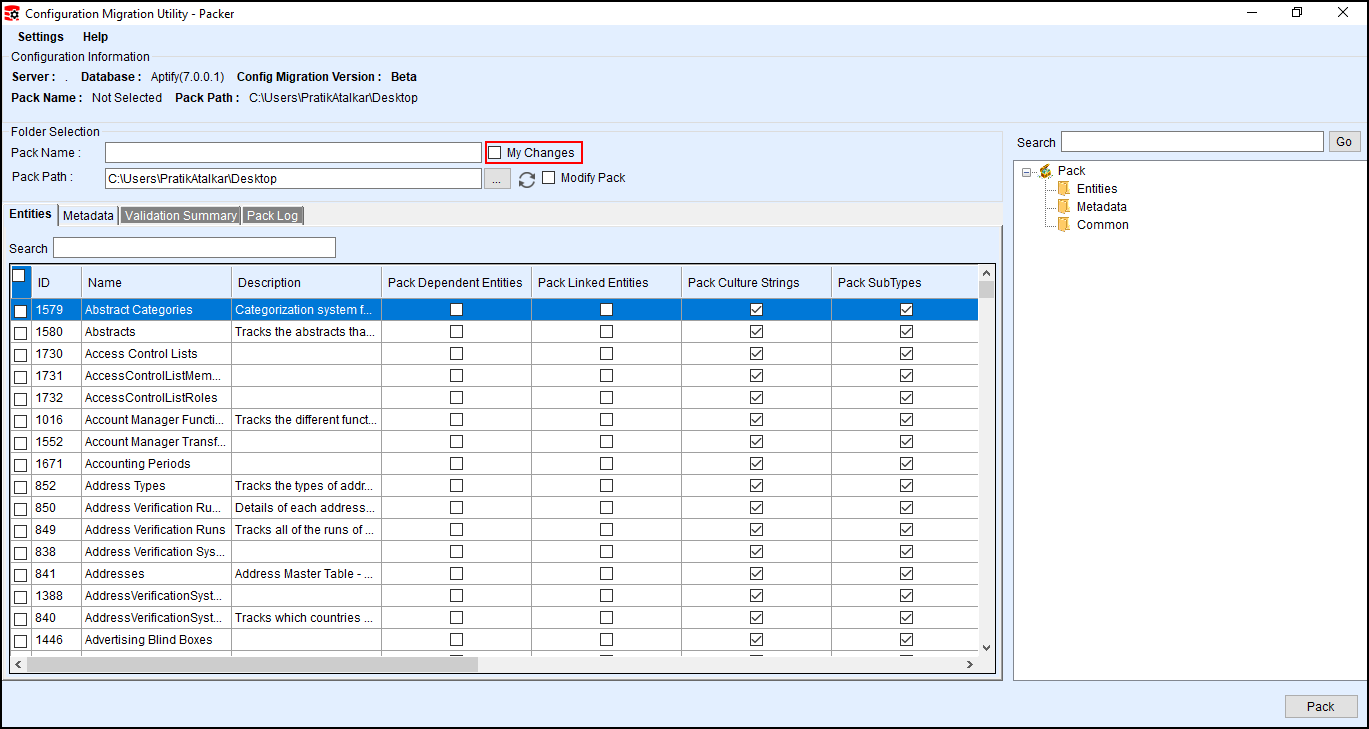Open the Help menu

click(95, 37)
